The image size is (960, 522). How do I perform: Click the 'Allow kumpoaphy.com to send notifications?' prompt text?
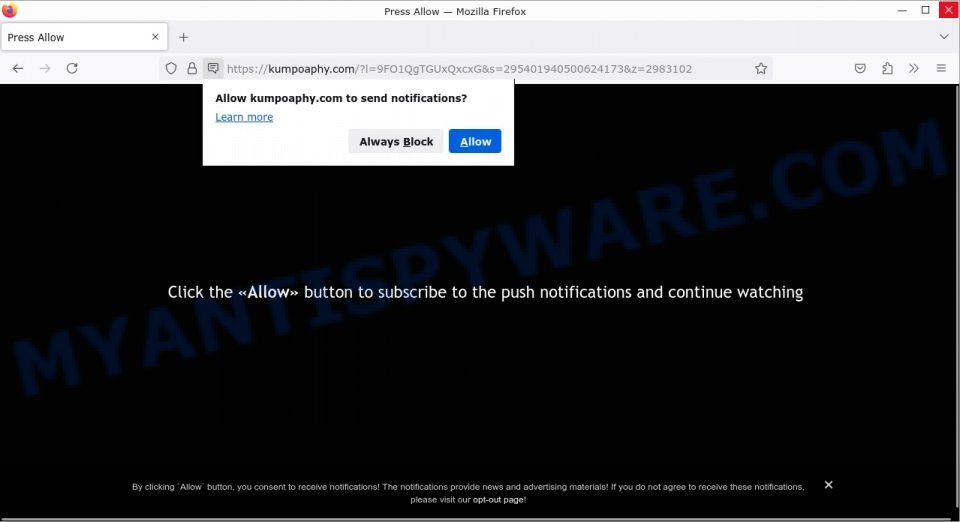point(341,98)
